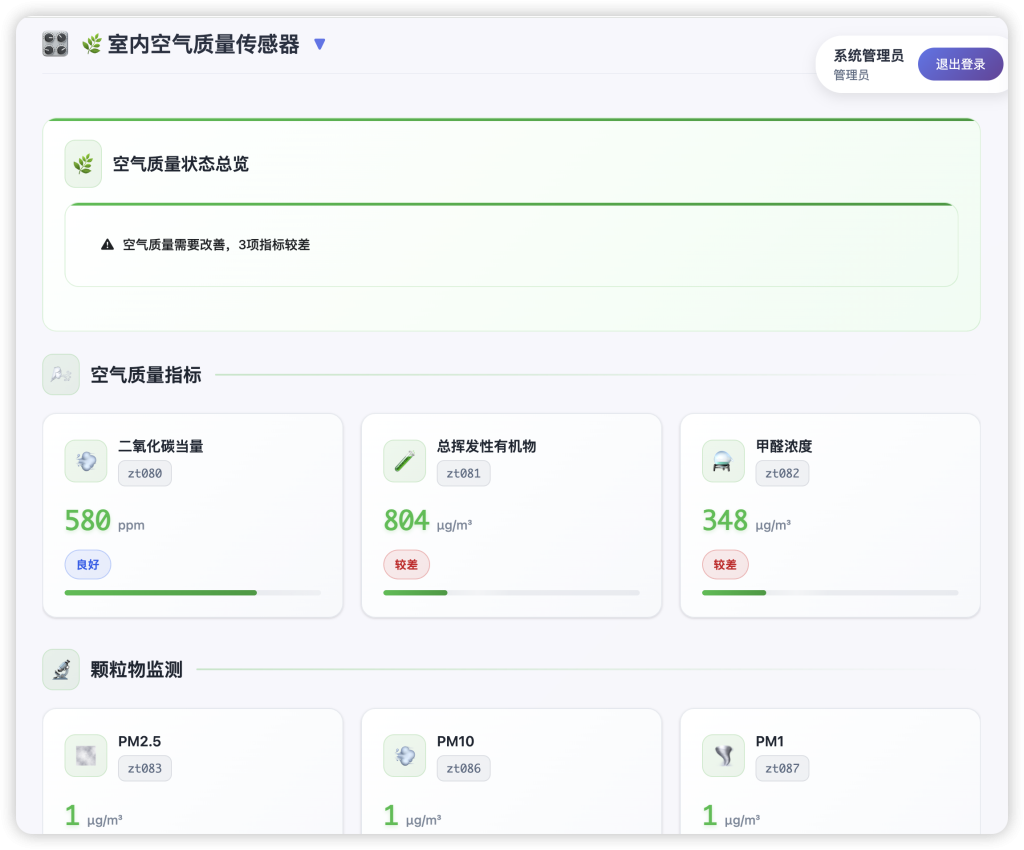The width and height of the screenshot is (1024, 850).
Task: Click the wind icon next to 空气质量指标
Action: [61, 375]
